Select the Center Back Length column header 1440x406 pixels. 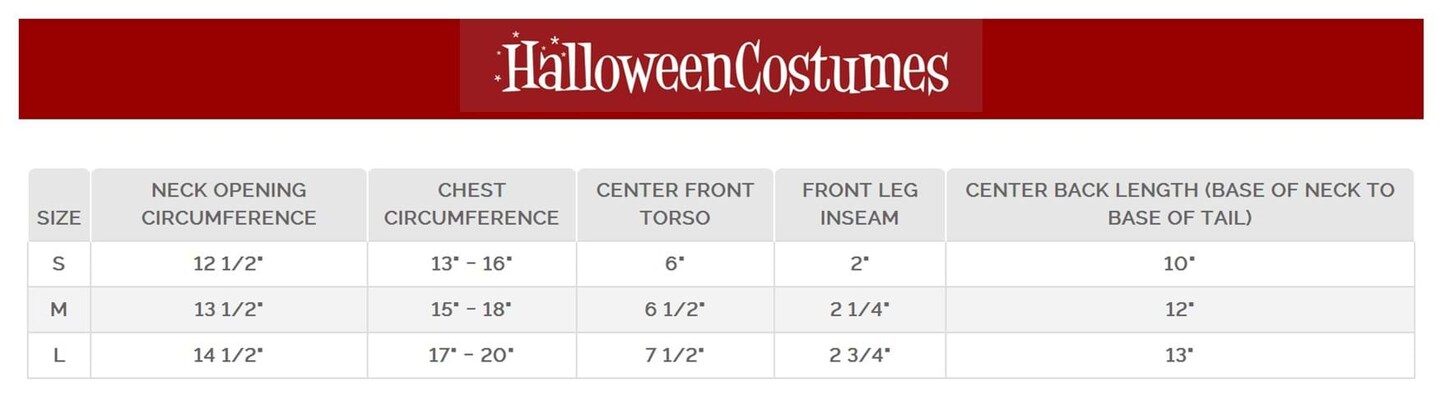1180,204
